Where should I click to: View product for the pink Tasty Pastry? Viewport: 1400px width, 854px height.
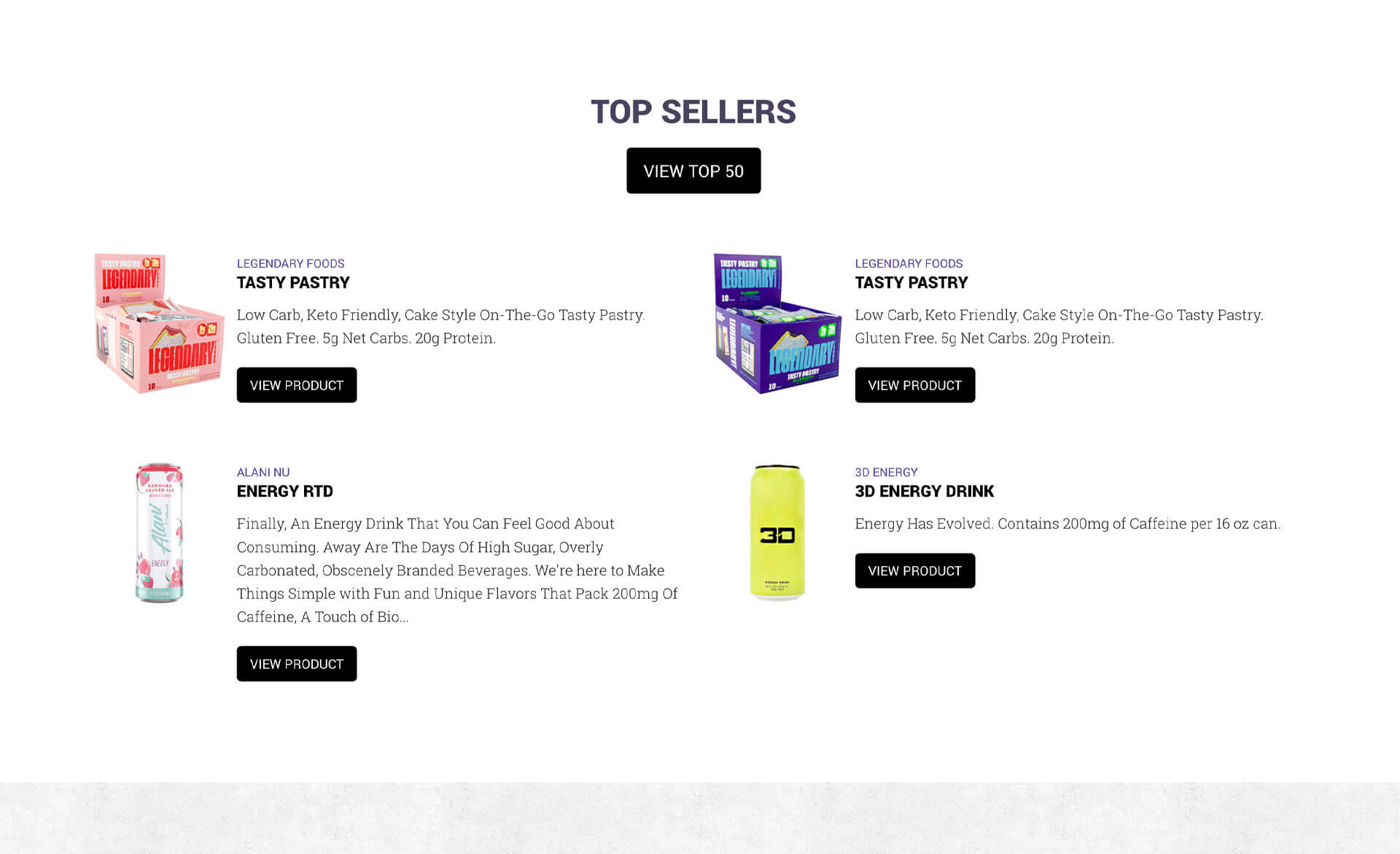(x=296, y=385)
